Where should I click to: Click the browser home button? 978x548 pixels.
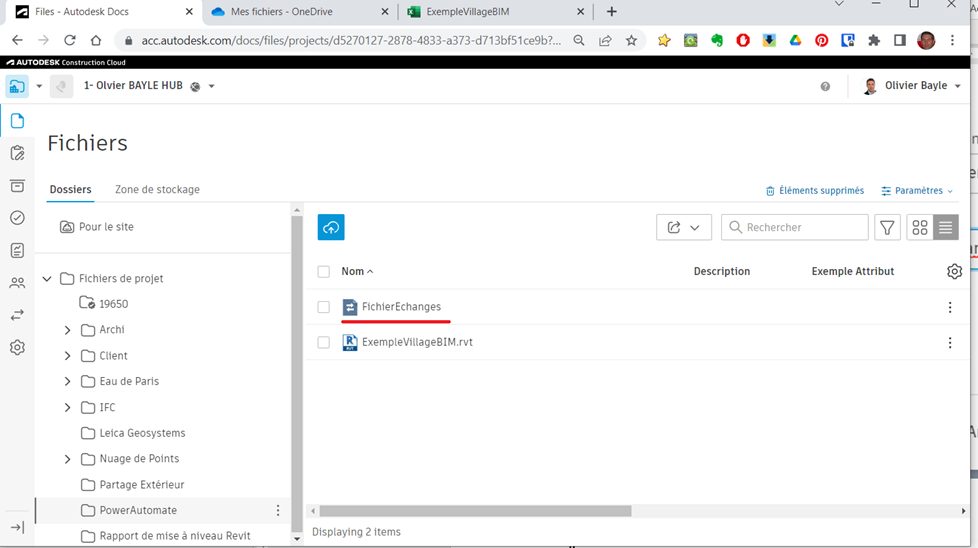click(95, 40)
